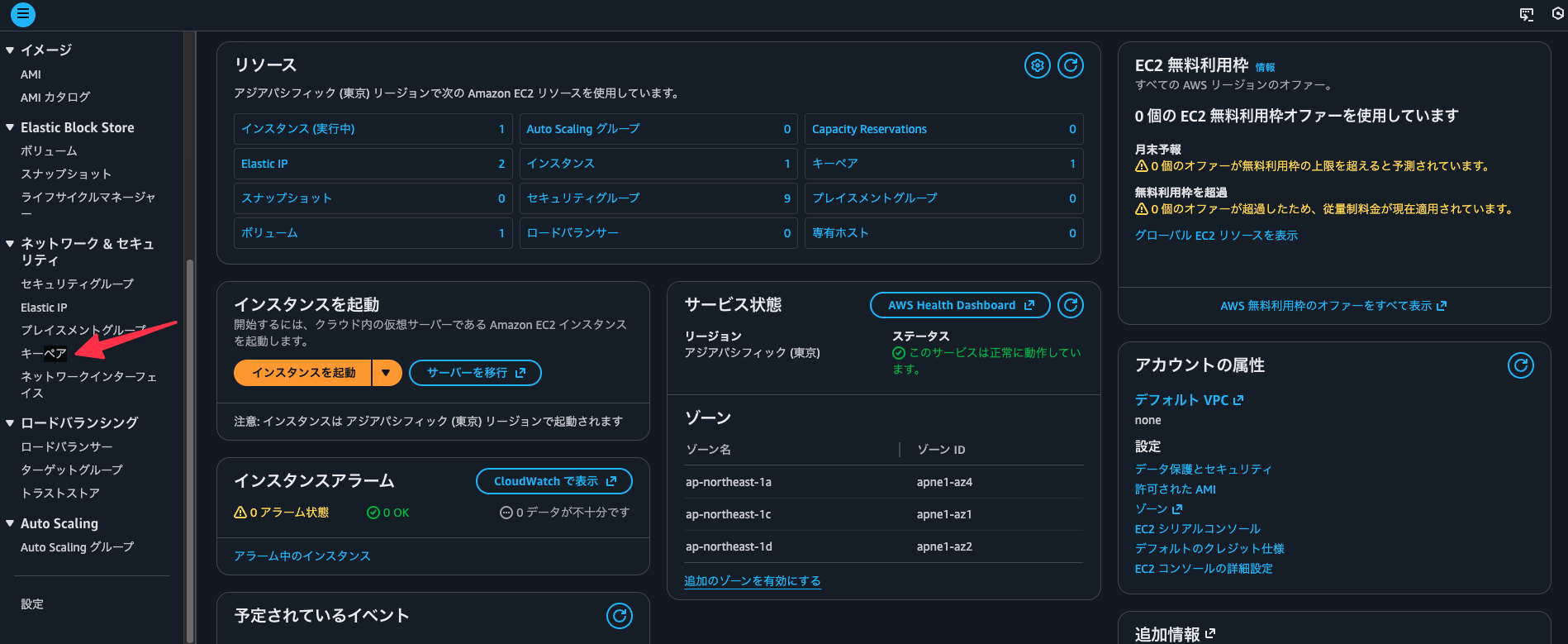Collapse ネットワーク & セキュリティ section

coord(10,244)
